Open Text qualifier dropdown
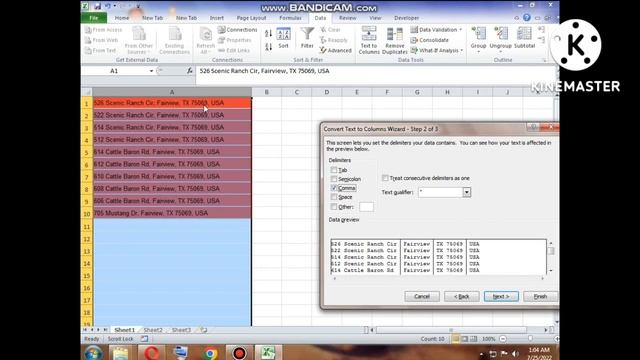Screen dimensions: 640x360 [x=467, y=192]
